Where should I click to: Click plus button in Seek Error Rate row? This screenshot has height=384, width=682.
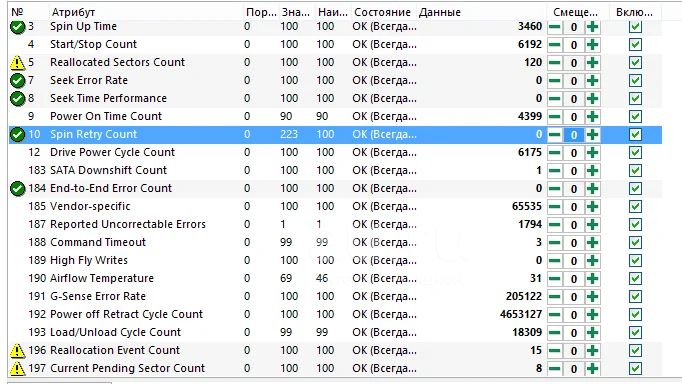point(592,81)
